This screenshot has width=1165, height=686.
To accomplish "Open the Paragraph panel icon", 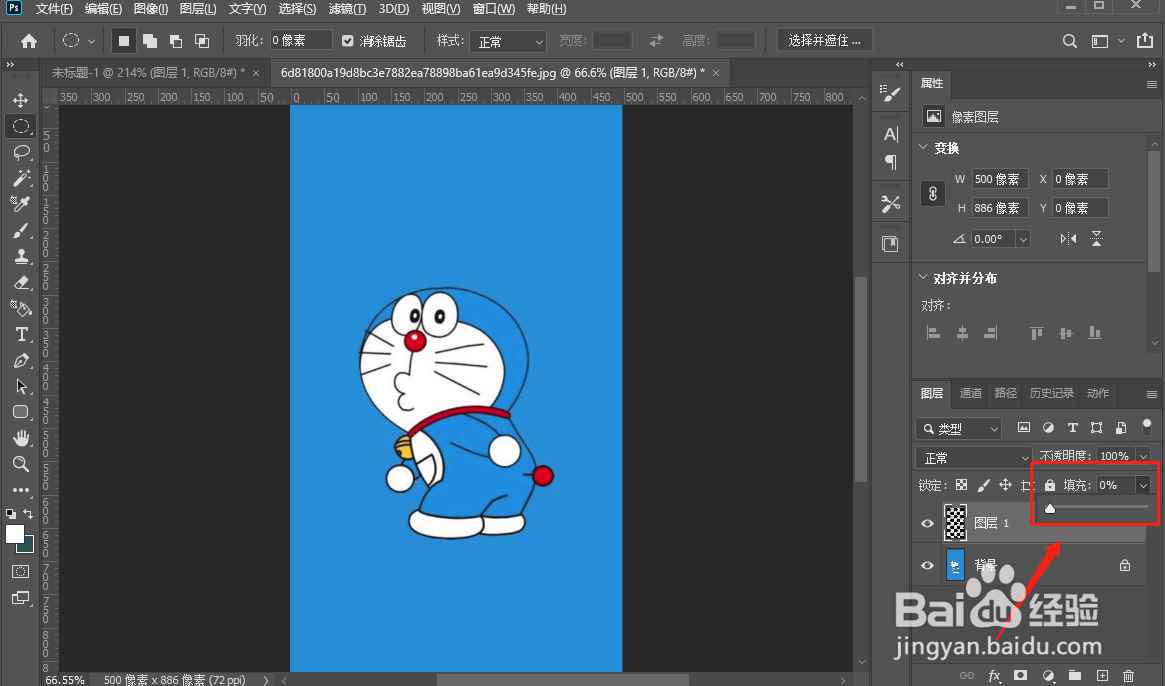I will 890,161.
